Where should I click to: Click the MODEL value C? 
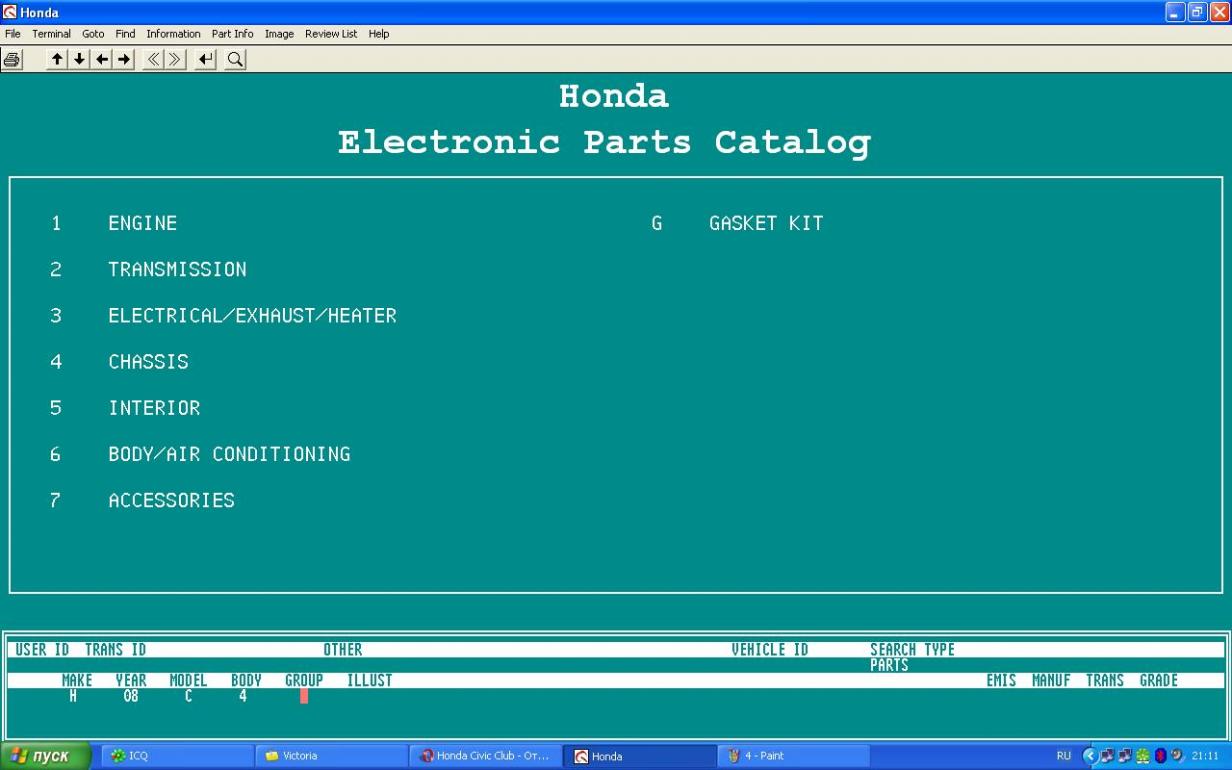188,696
